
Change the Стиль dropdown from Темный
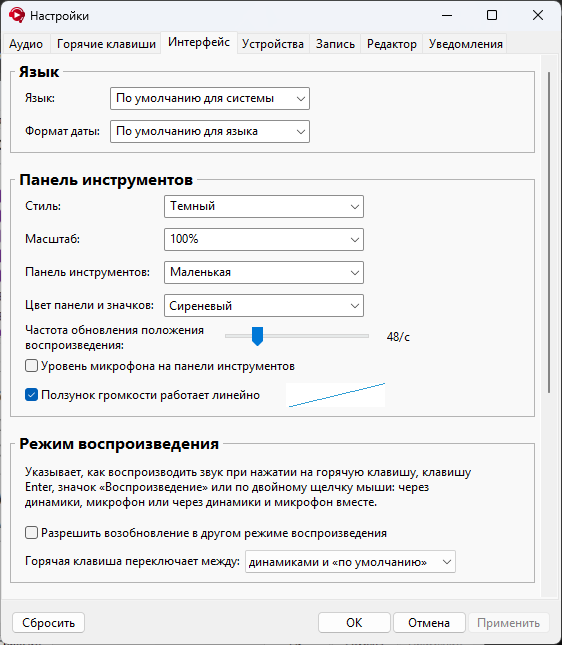click(264, 206)
